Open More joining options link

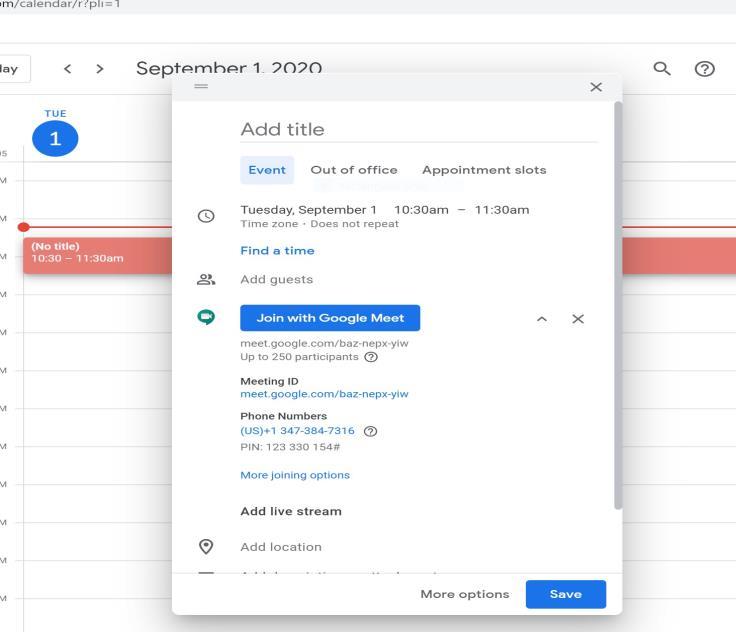tap(295, 475)
